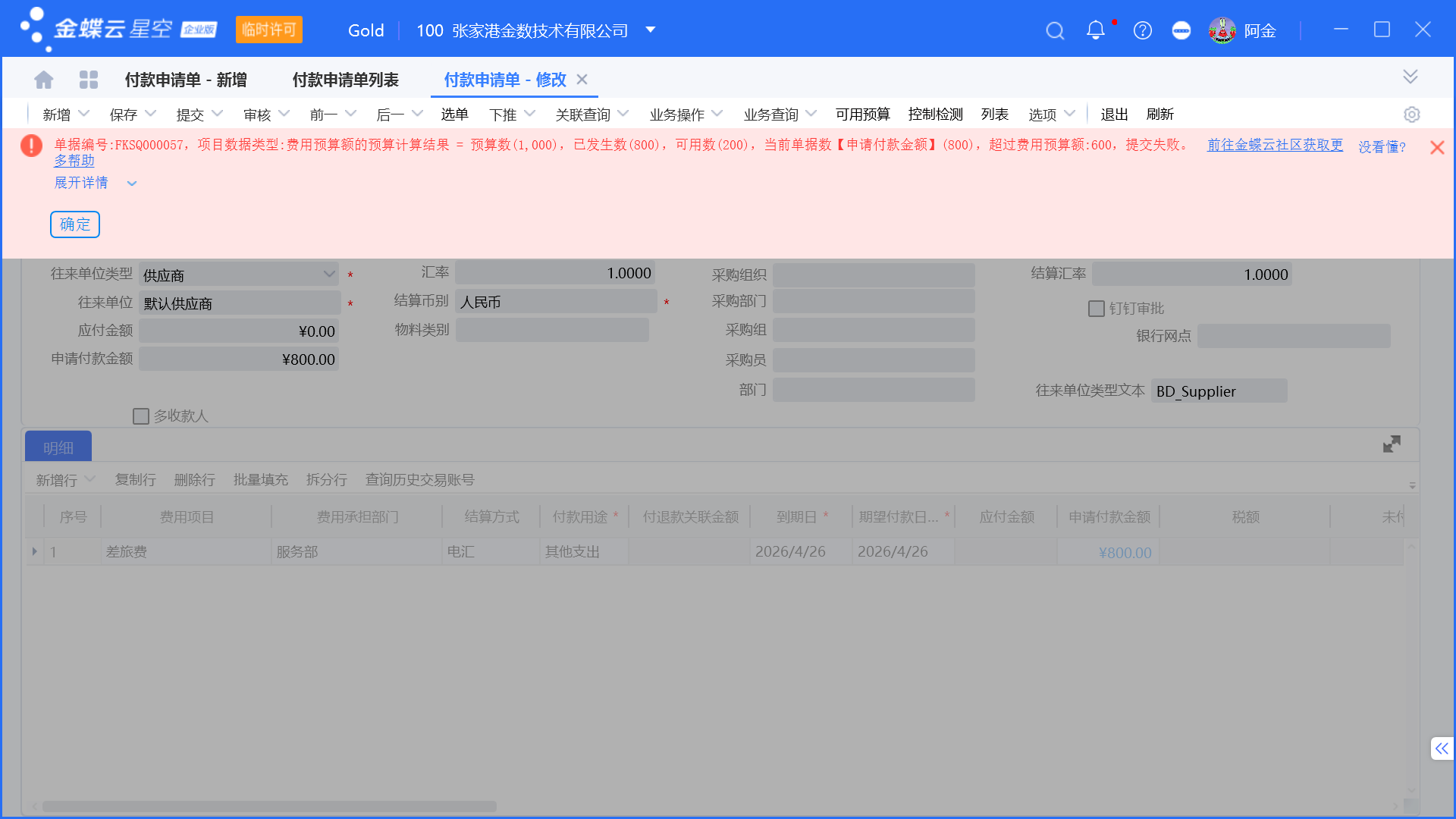Image resolution: width=1456 pixels, height=819 pixels.
Task: Switch to 付款申请单 - 新增 tab
Action: click(x=186, y=80)
